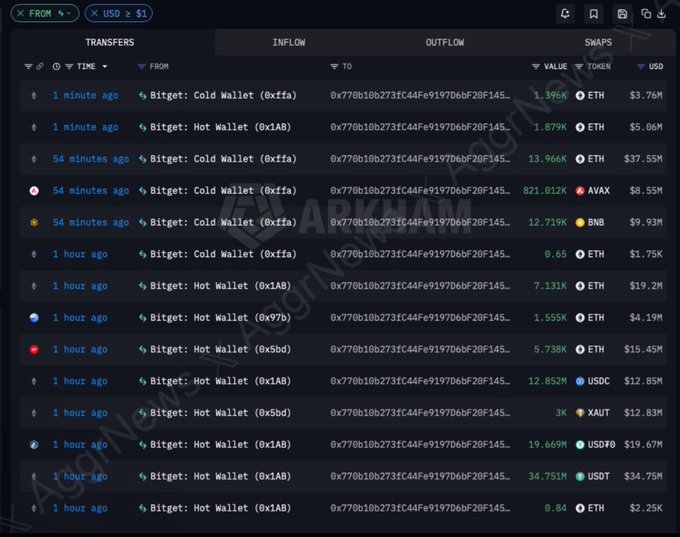This screenshot has width=680, height=537.
Task: Click Base chain icon on the $4.19M row
Action: [34, 318]
